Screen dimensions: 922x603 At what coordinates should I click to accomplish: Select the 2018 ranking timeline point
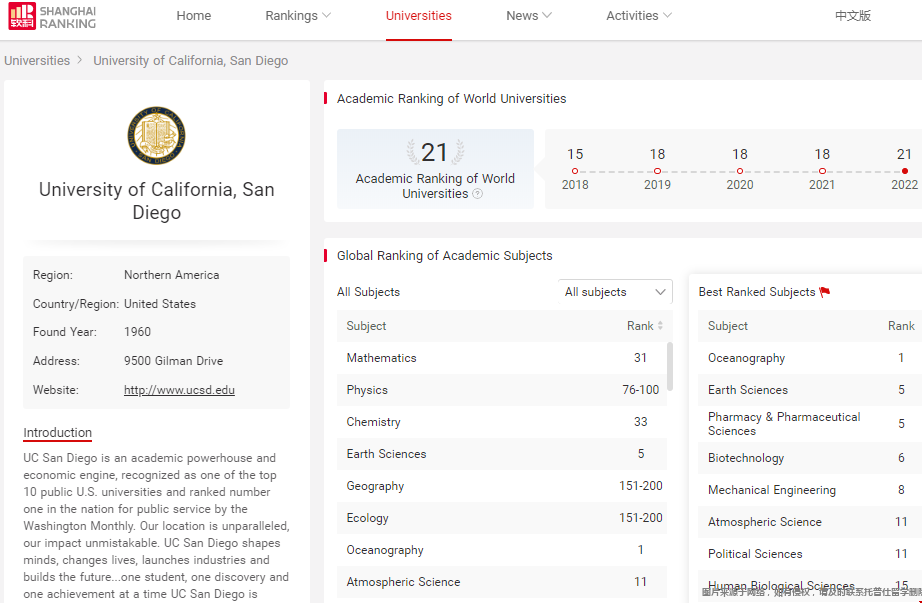pos(575,171)
